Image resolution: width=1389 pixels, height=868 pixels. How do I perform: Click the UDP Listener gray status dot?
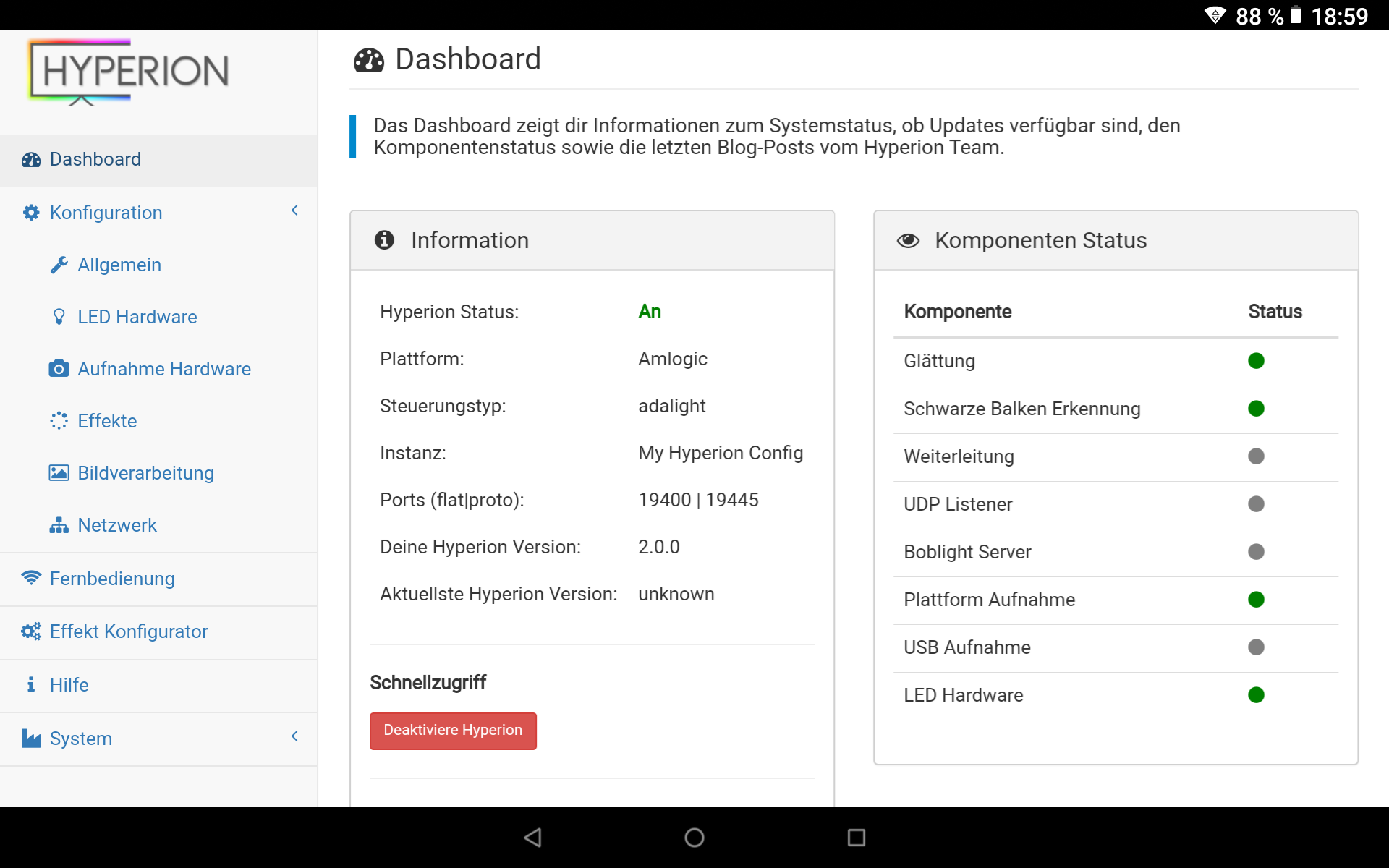[1256, 504]
